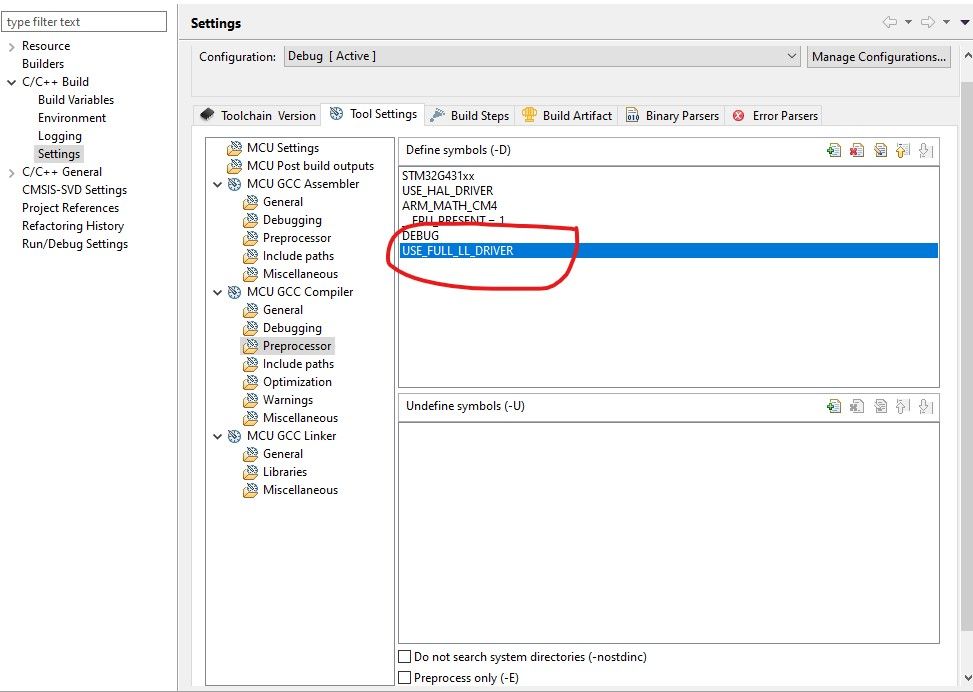973x692 pixels.
Task: Move undefine symbol up
Action: pos(903,407)
